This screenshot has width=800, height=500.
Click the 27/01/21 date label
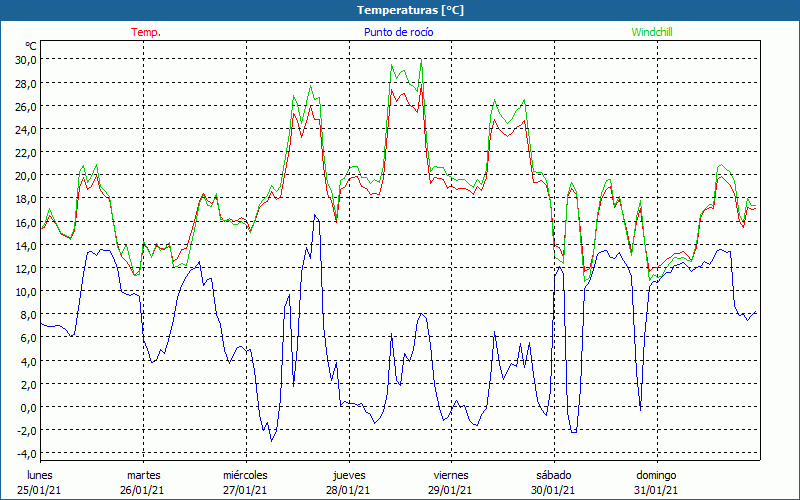(x=245, y=490)
